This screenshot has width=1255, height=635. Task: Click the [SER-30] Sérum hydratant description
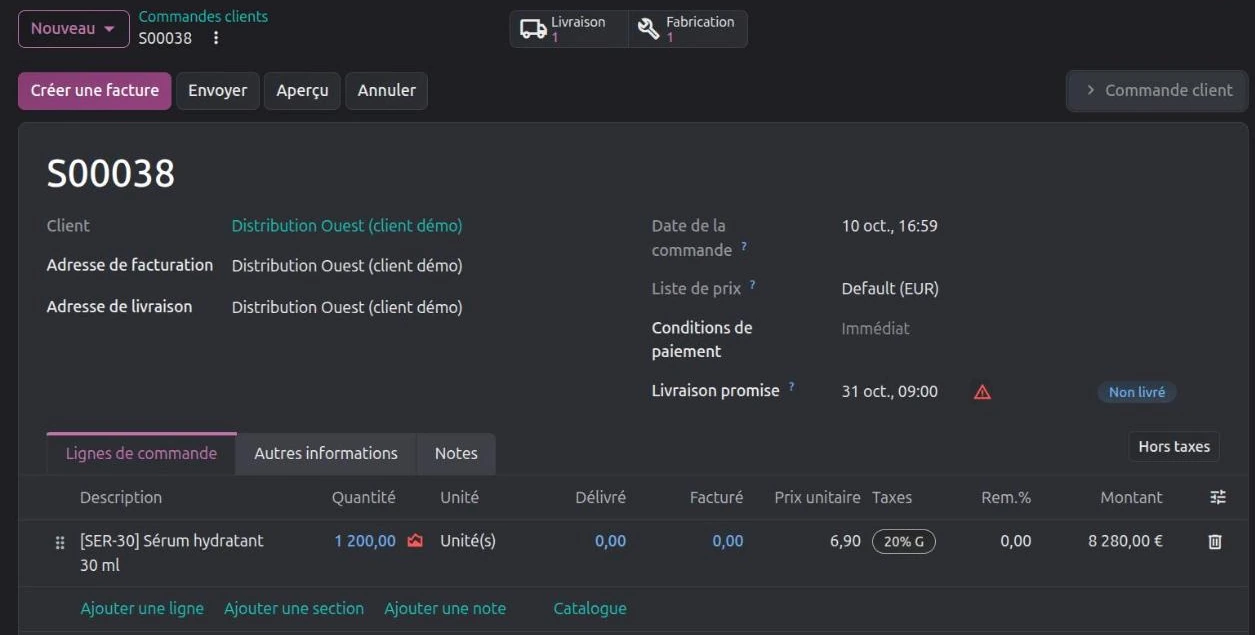[x=172, y=553]
